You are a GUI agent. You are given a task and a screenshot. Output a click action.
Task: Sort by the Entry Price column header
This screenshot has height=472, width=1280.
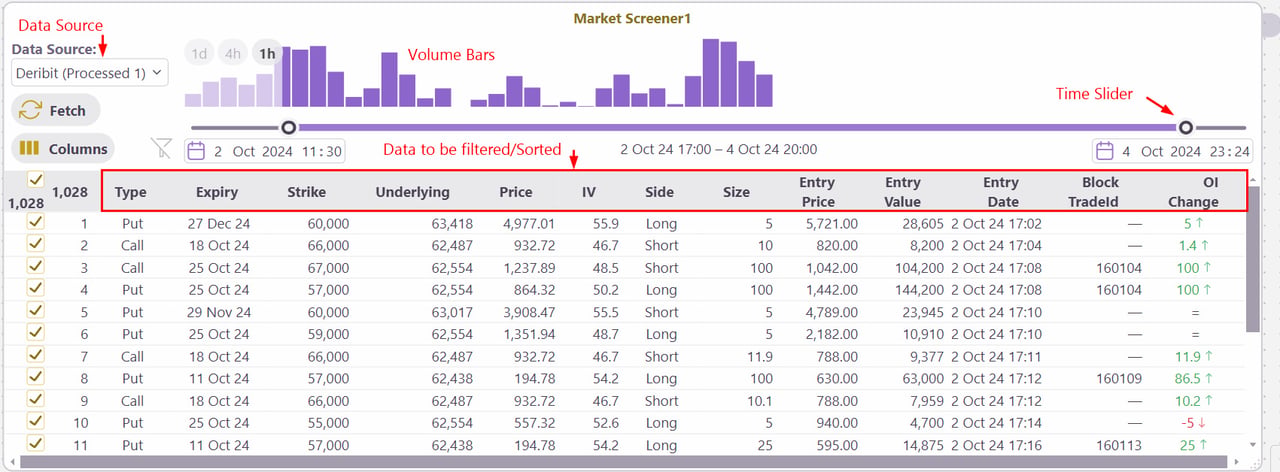pos(817,192)
